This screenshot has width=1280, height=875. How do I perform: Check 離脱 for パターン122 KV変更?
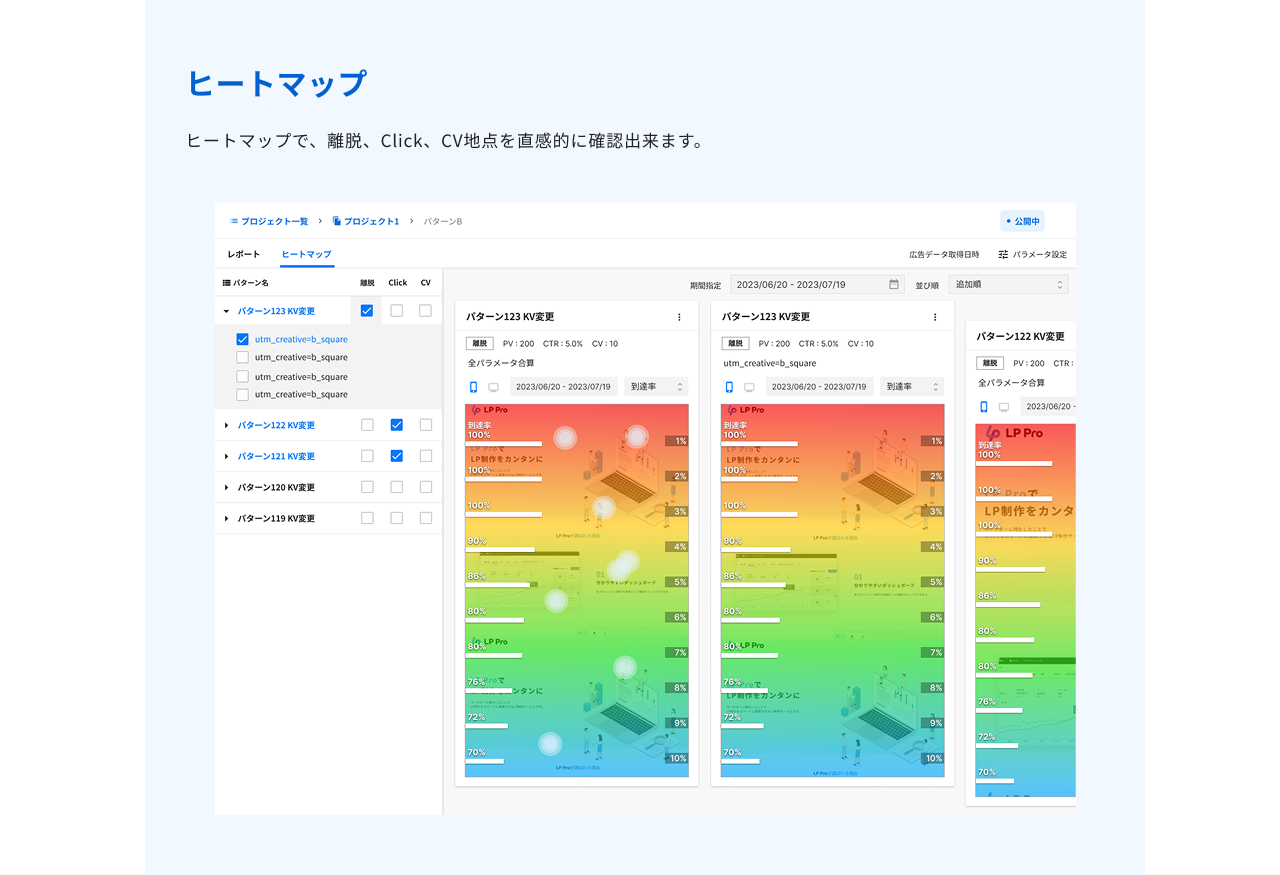367,425
